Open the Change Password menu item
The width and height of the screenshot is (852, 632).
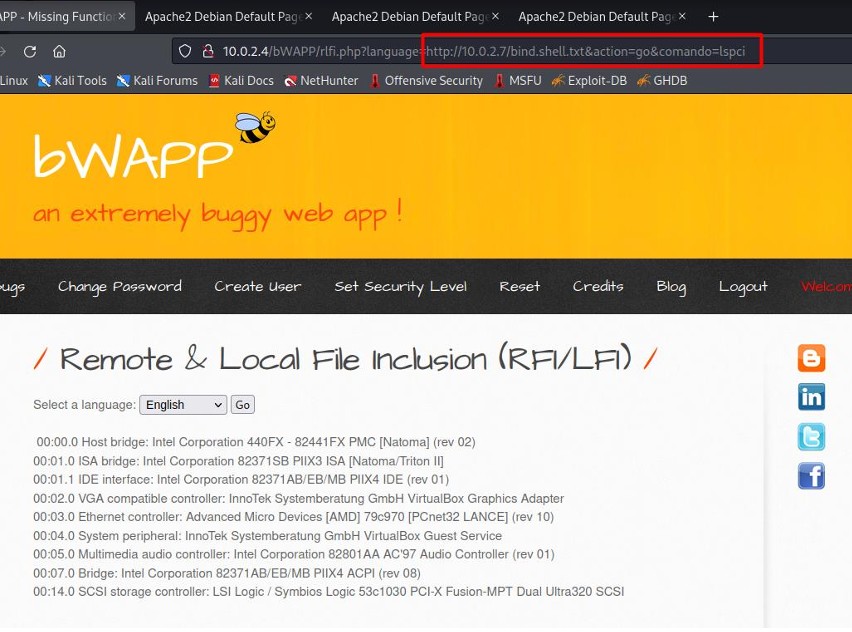[120, 286]
